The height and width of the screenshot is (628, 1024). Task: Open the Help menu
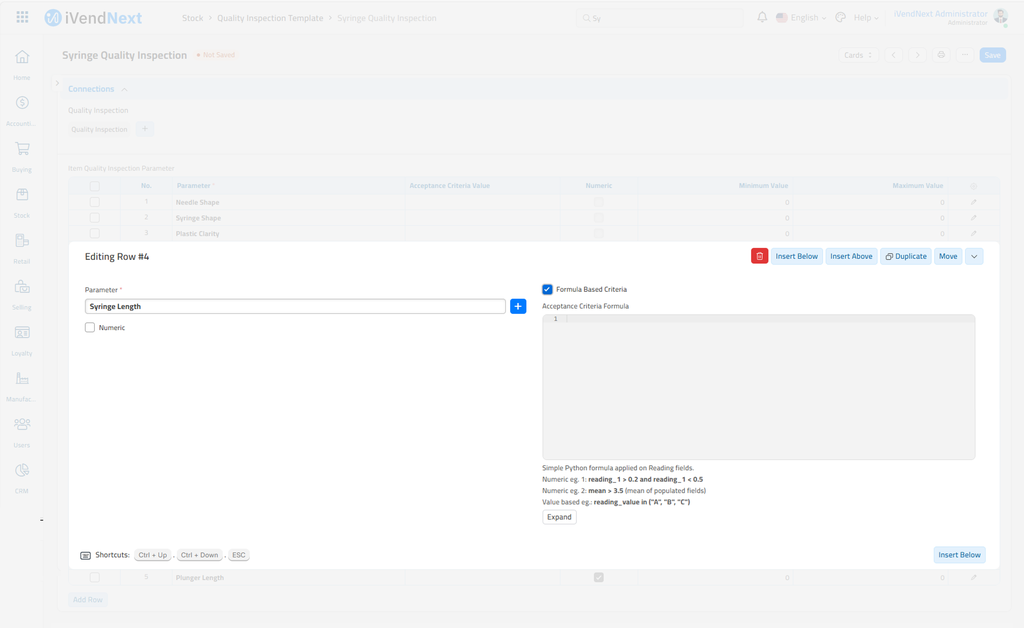coord(866,18)
